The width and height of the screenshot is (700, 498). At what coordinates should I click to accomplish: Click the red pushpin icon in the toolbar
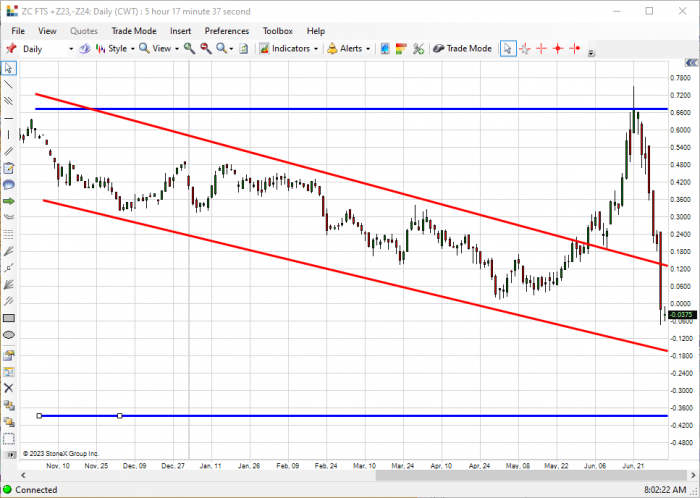point(11,49)
